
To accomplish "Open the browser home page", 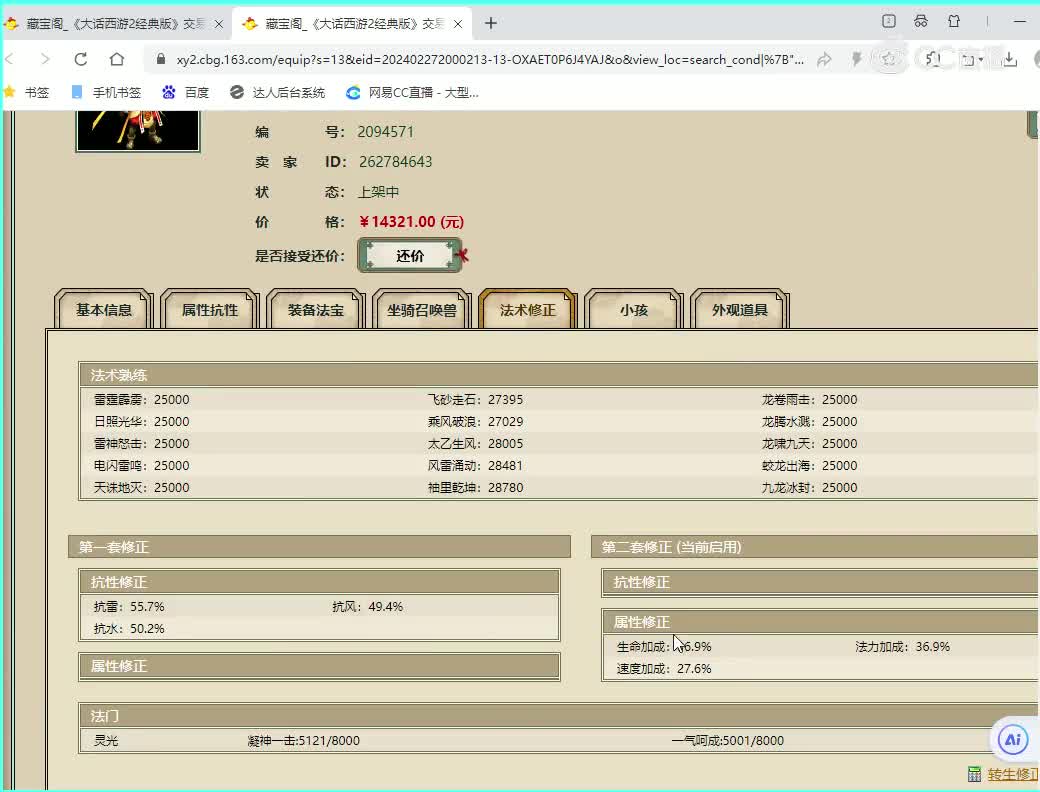I will point(117,59).
